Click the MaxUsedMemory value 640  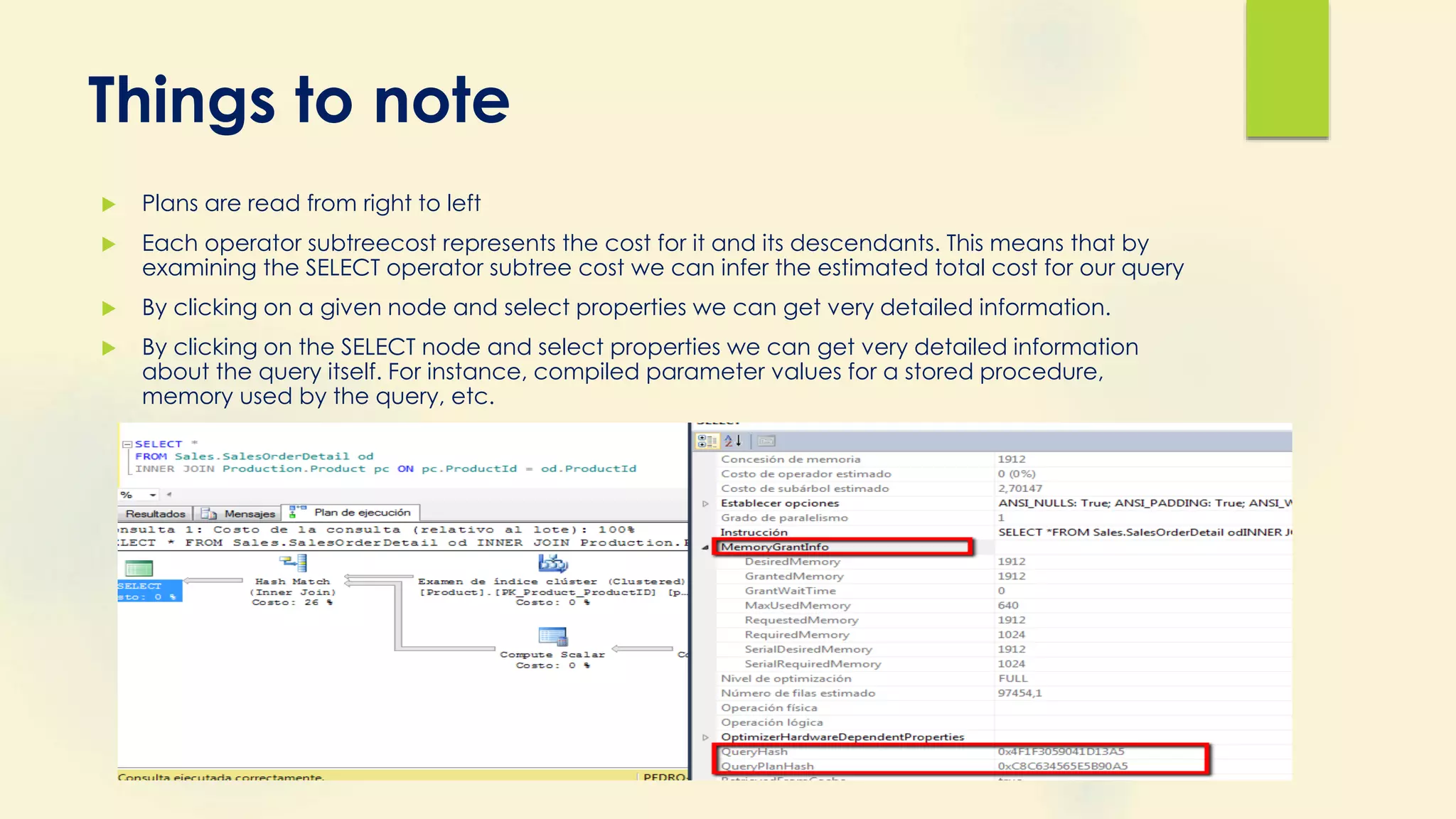coord(1008,606)
